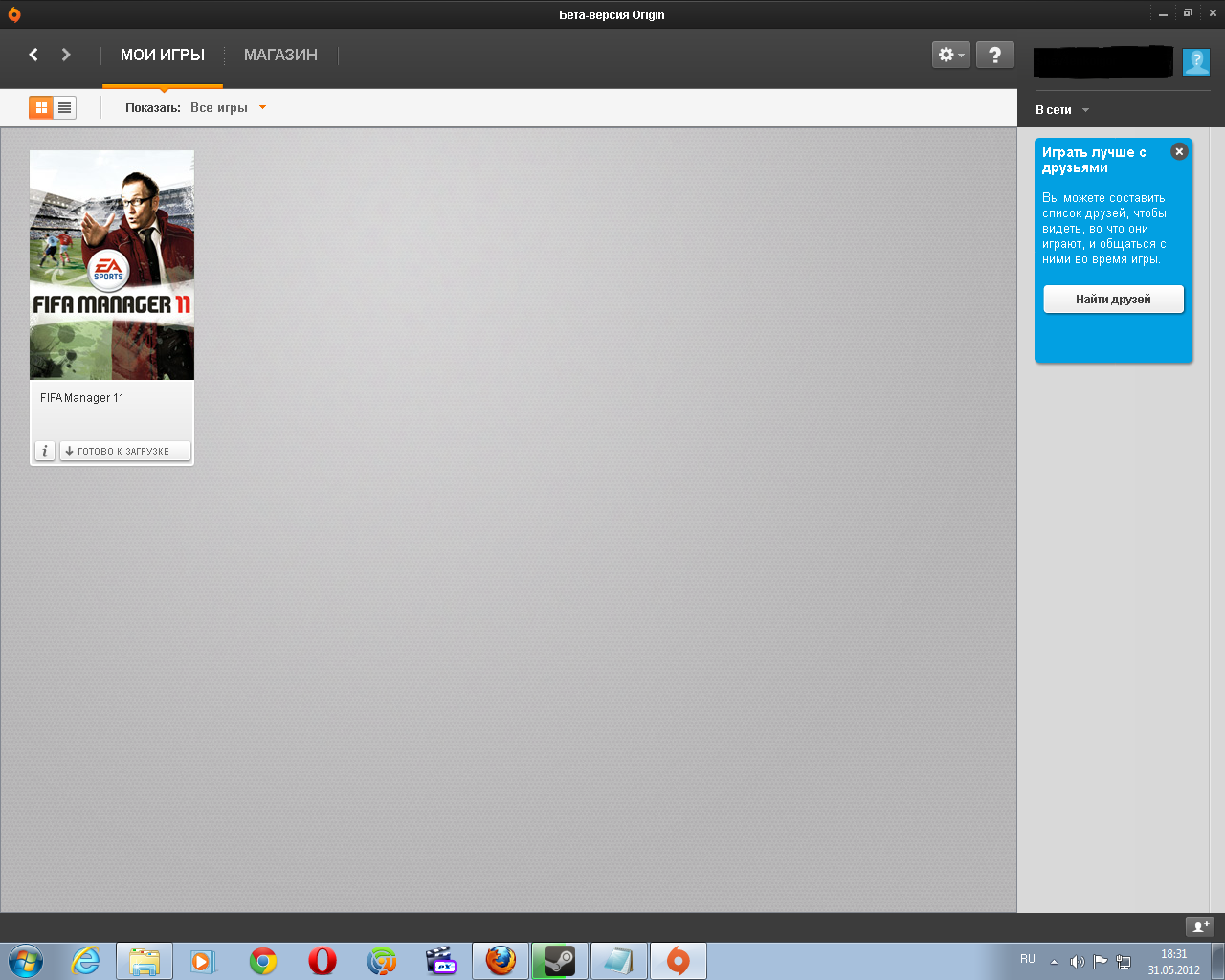
Task: Open the В сети status dropdown
Action: click(1062, 110)
